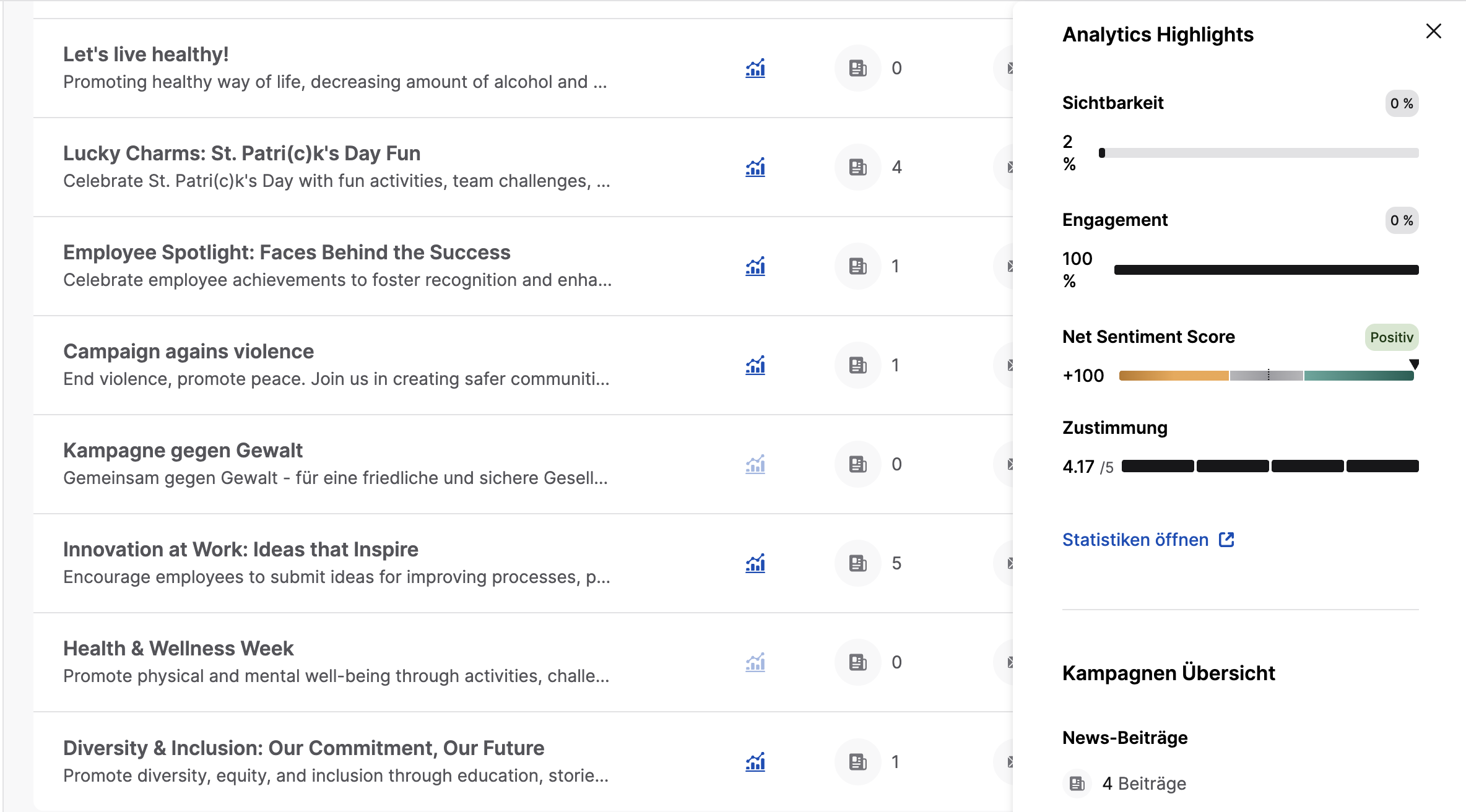Image resolution: width=1466 pixels, height=812 pixels.
Task: Click the +100 sentiment score value
Action: (1083, 376)
